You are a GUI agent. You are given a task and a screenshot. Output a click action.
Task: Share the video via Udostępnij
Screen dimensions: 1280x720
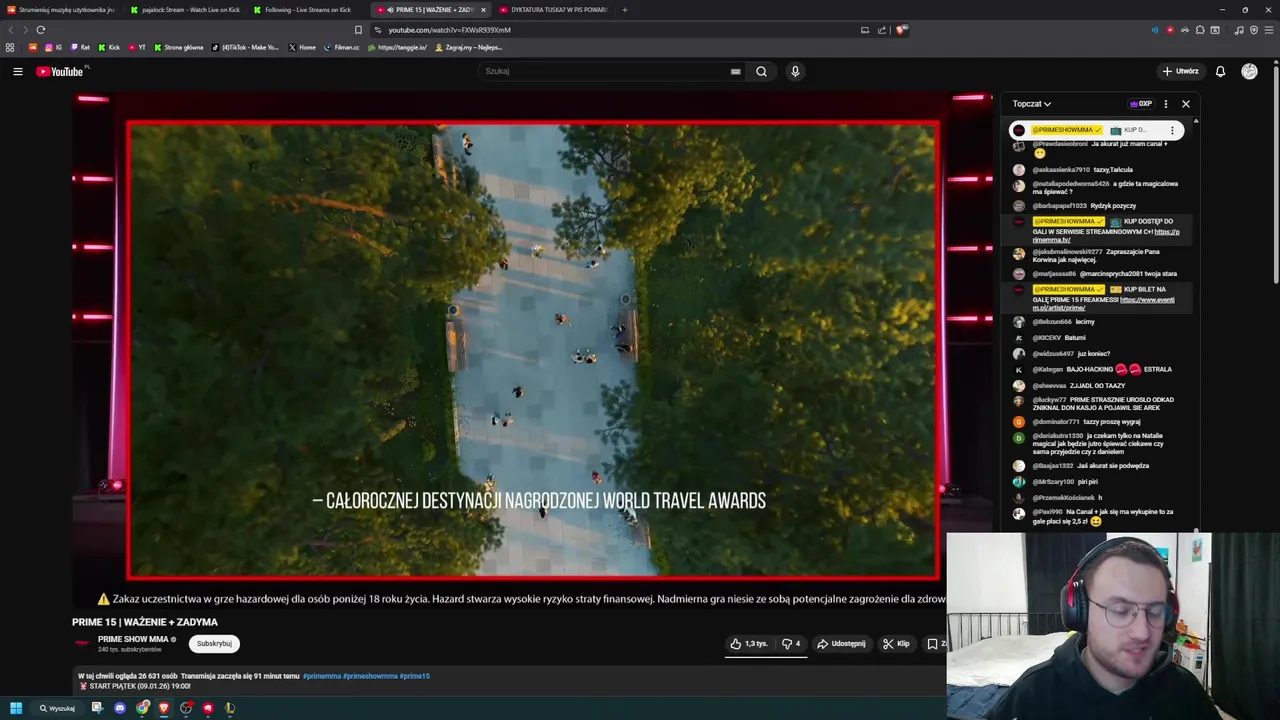coord(841,644)
